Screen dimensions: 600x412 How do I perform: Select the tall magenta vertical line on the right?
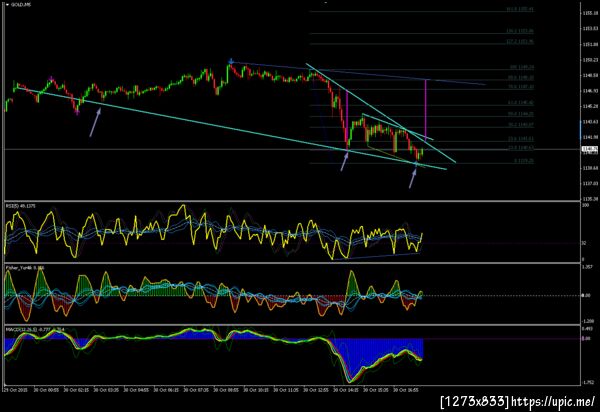coord(426,109)
